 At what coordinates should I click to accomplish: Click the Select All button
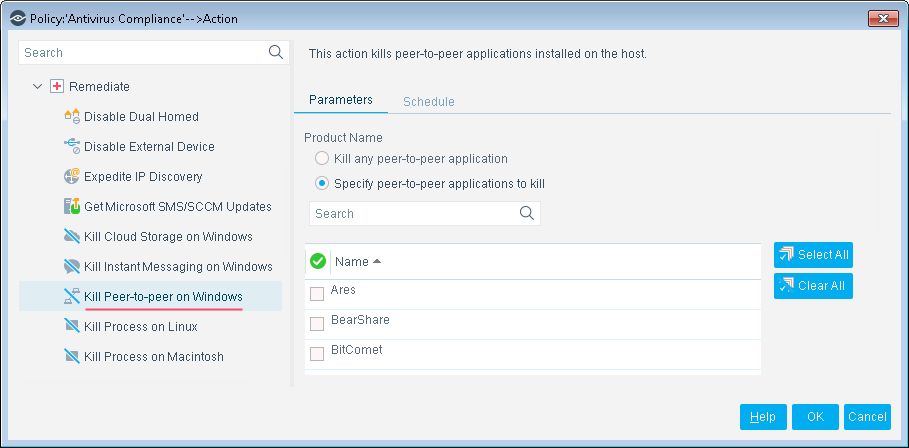813,255
